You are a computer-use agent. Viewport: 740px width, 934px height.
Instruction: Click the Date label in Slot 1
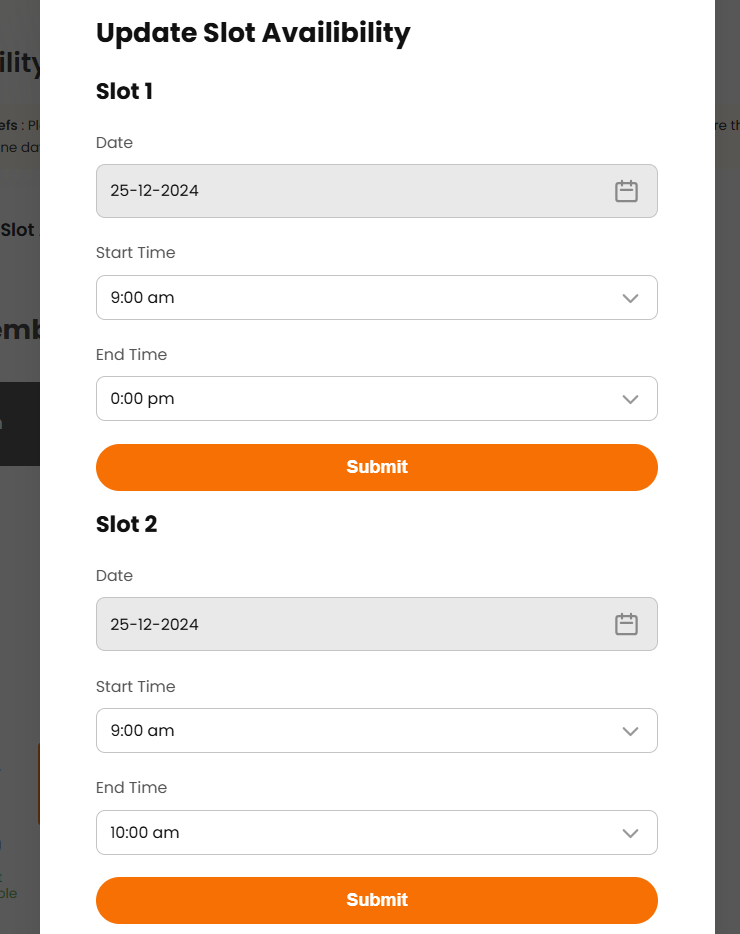pos(114,143)
